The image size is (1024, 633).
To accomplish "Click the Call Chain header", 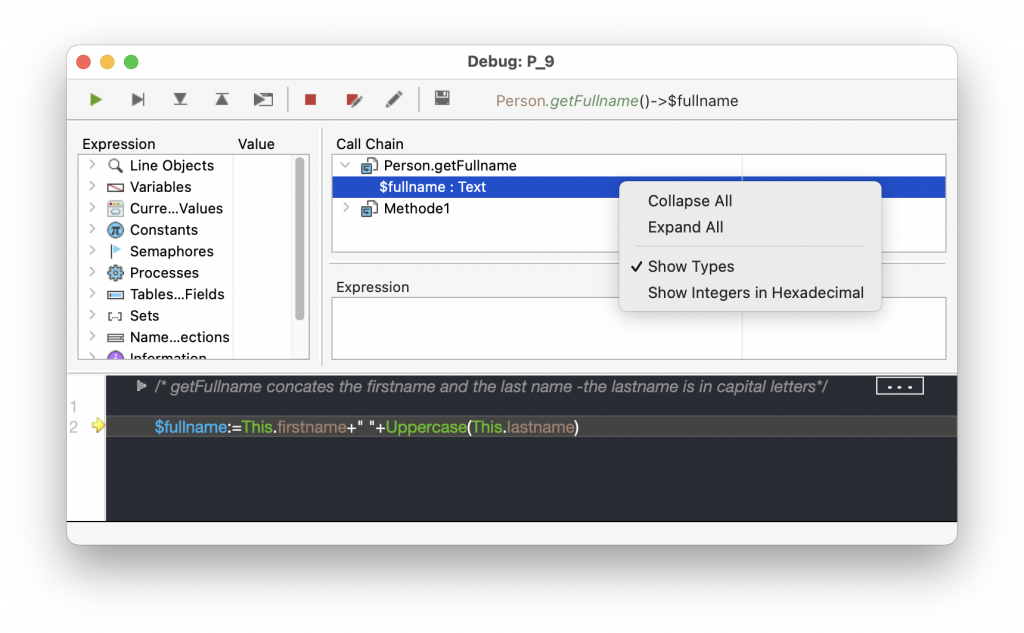I will 370,144.
